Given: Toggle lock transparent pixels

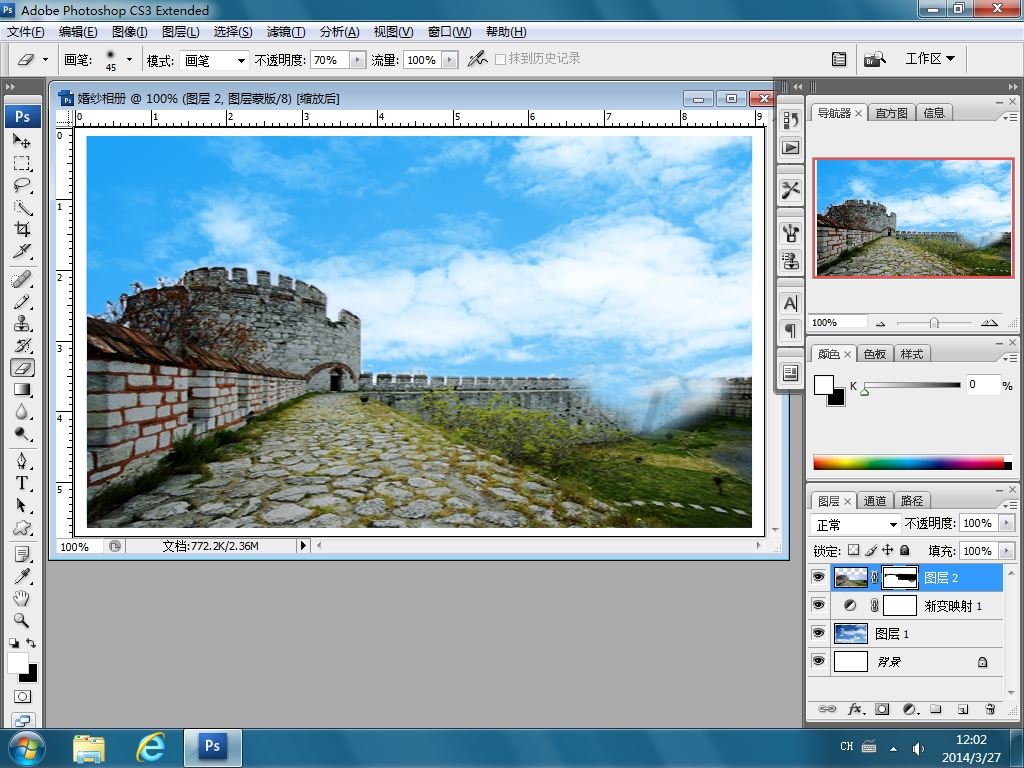Looking at the screenshot, I should (x=854, y=551).
